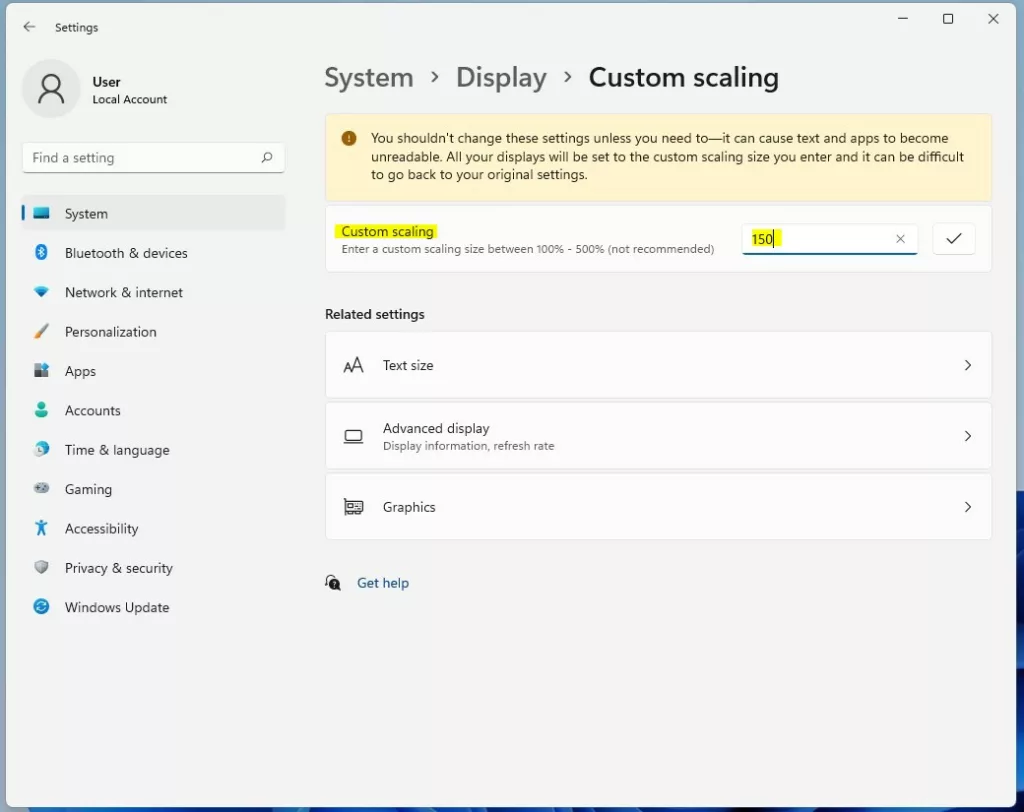1024x812 pixels.
Task: Click the Personalization paintbrush icon
Action: pyautogui.click(x=41, y=332)
